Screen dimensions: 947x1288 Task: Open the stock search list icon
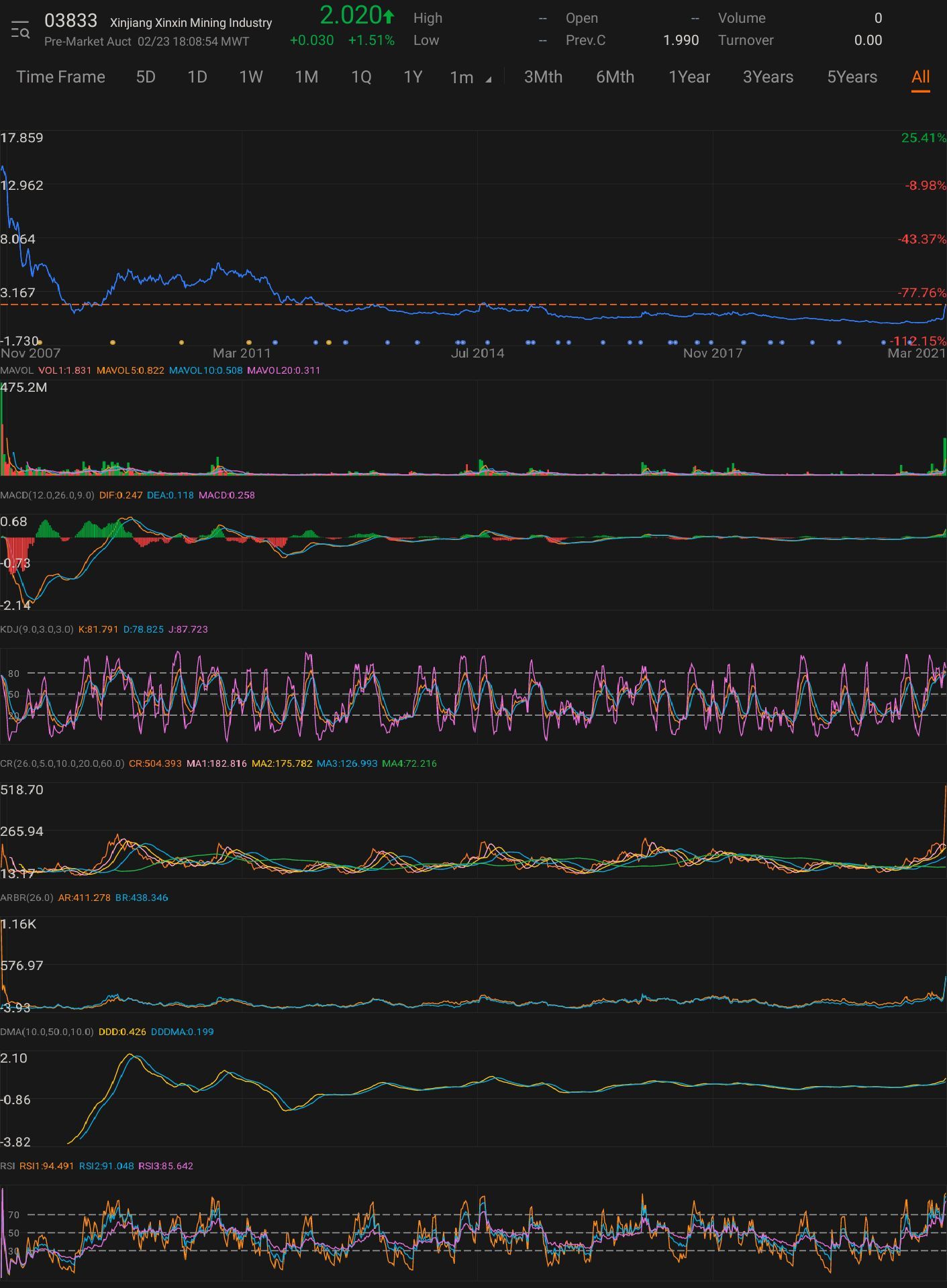coord(20,30)
